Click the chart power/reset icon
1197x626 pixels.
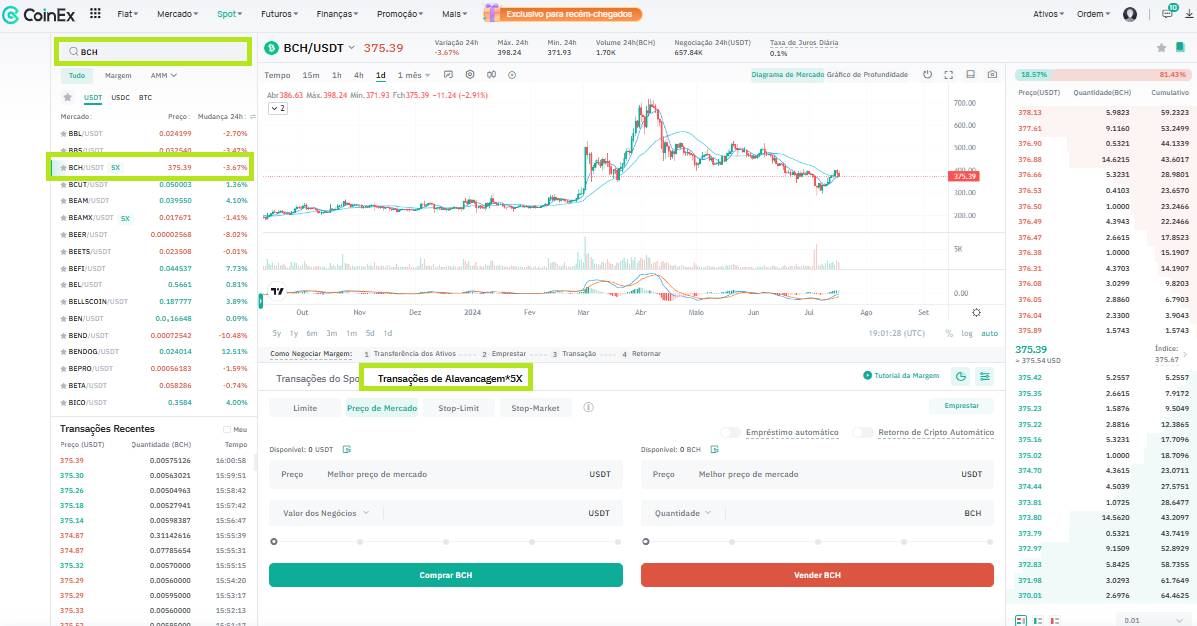(x=928, y=75)
